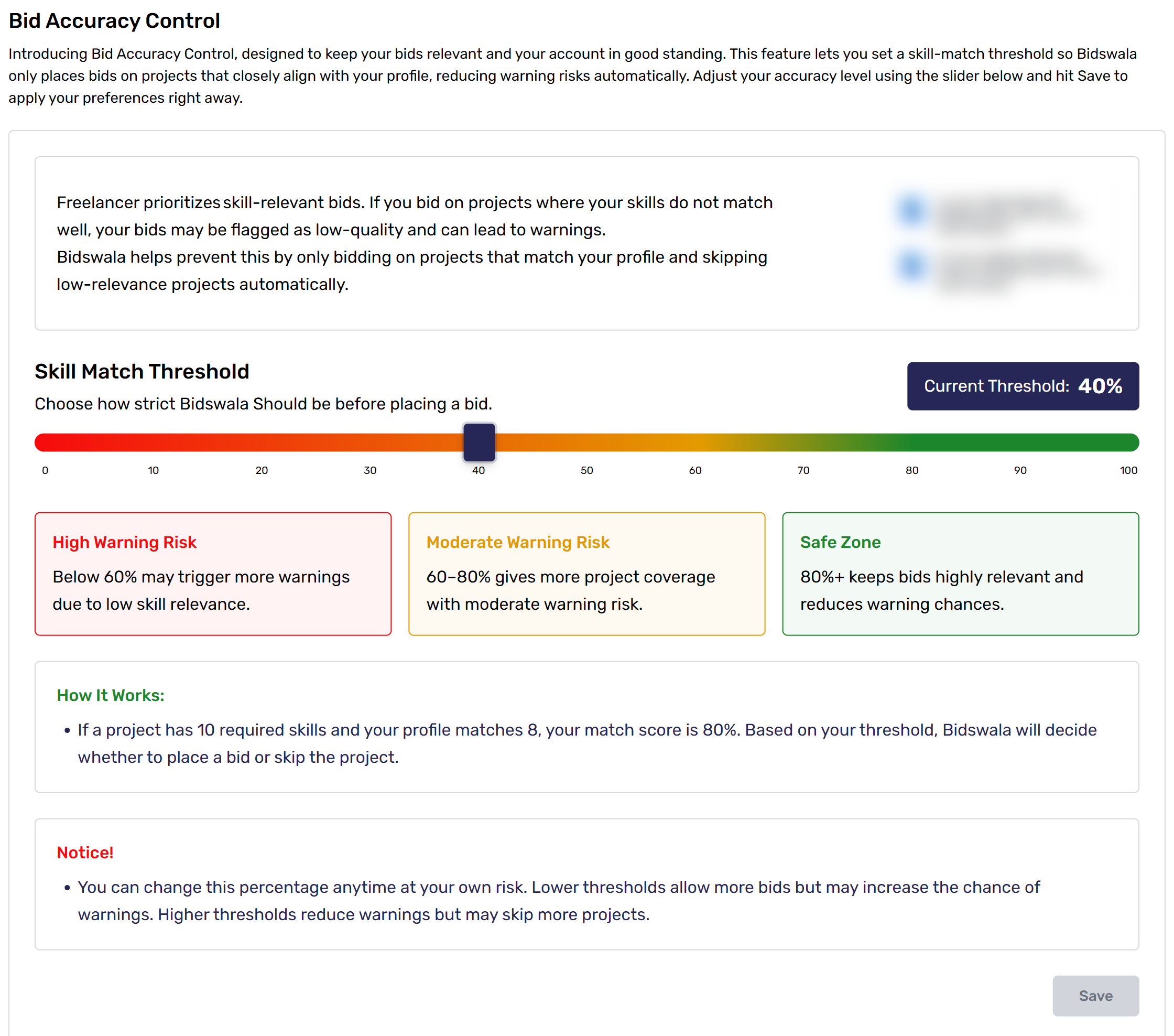
Task: Click the dark slider thumb at 40
Action: coord(479,443)
